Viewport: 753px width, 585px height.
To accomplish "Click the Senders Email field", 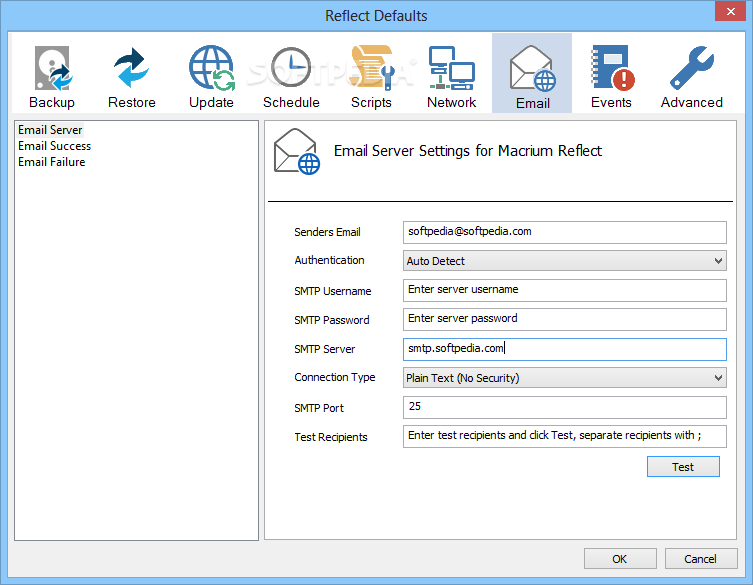I will coord(564,232).
